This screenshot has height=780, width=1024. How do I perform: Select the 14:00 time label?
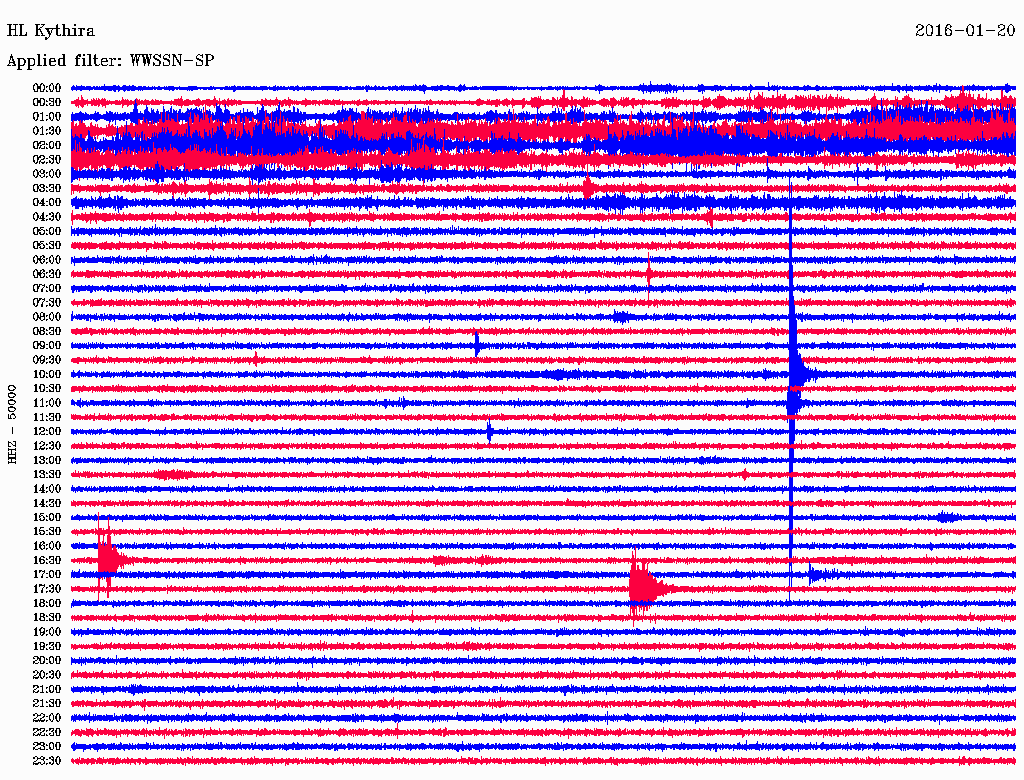tap(47, 489)
